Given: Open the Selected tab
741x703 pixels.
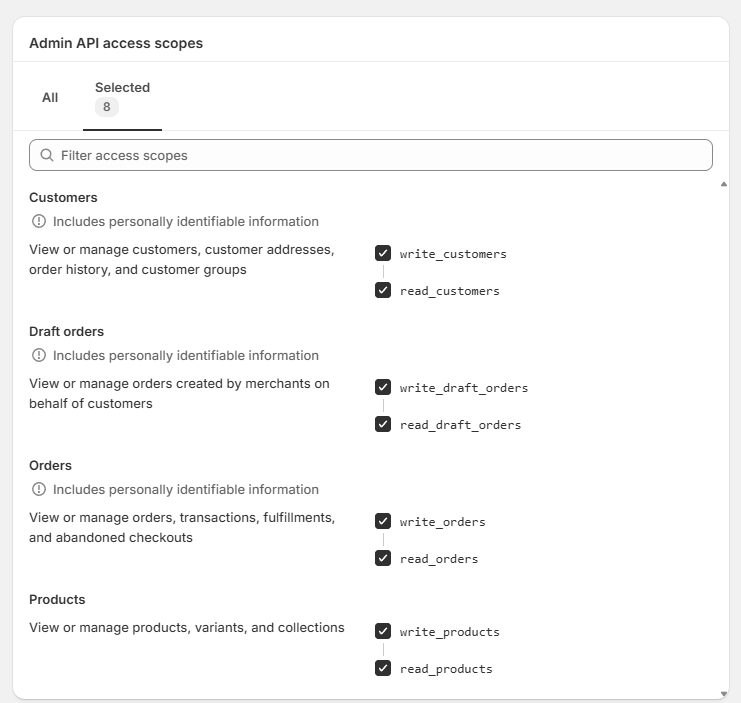Looking at the screenshot, I should click(x=122, y=88).
